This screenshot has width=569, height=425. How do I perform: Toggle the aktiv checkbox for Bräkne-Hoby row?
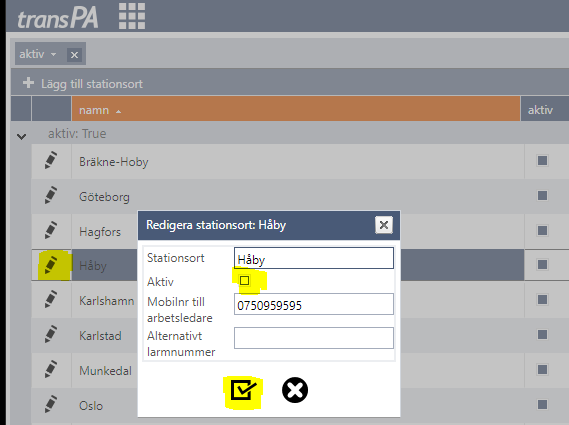pyautogui.click(x=542, y=160)
